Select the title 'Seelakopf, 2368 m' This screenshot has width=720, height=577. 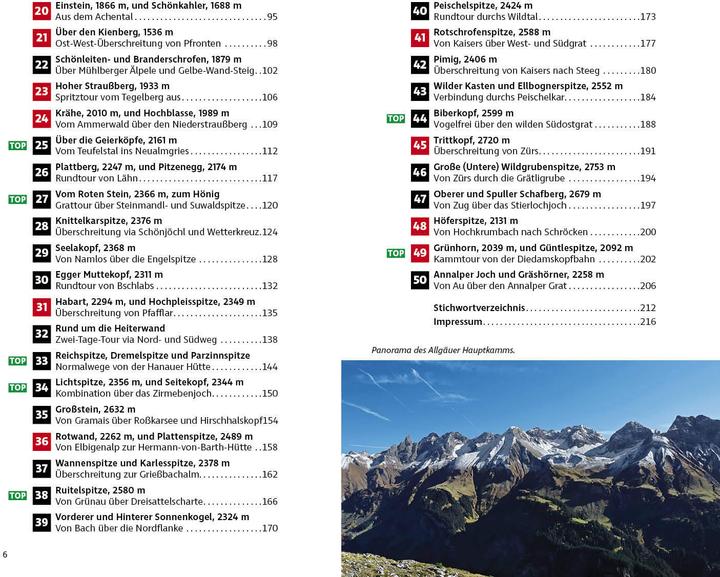tap(96, 248)
